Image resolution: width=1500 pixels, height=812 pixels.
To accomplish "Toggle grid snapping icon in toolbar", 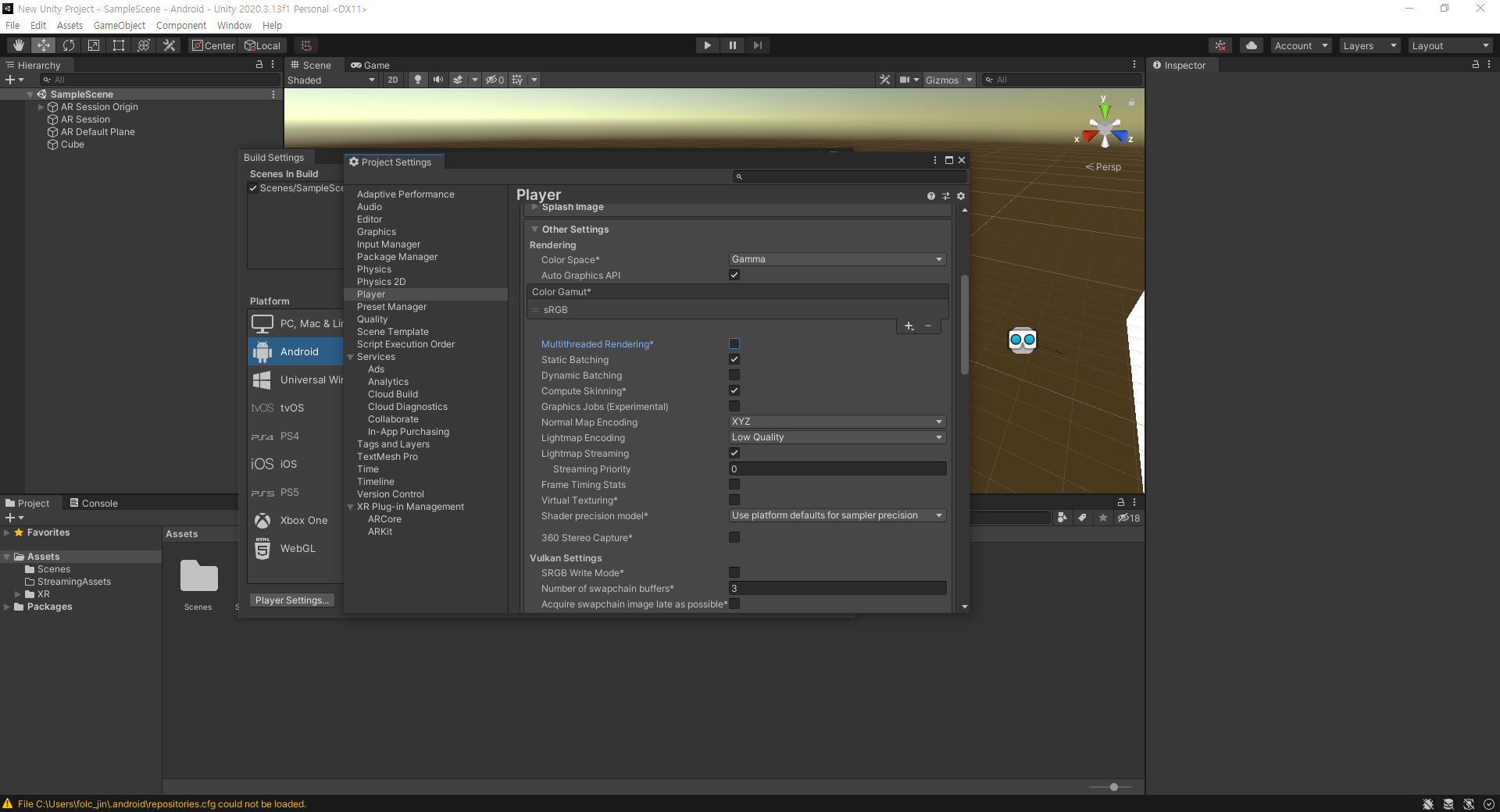I will click(306, 45).
